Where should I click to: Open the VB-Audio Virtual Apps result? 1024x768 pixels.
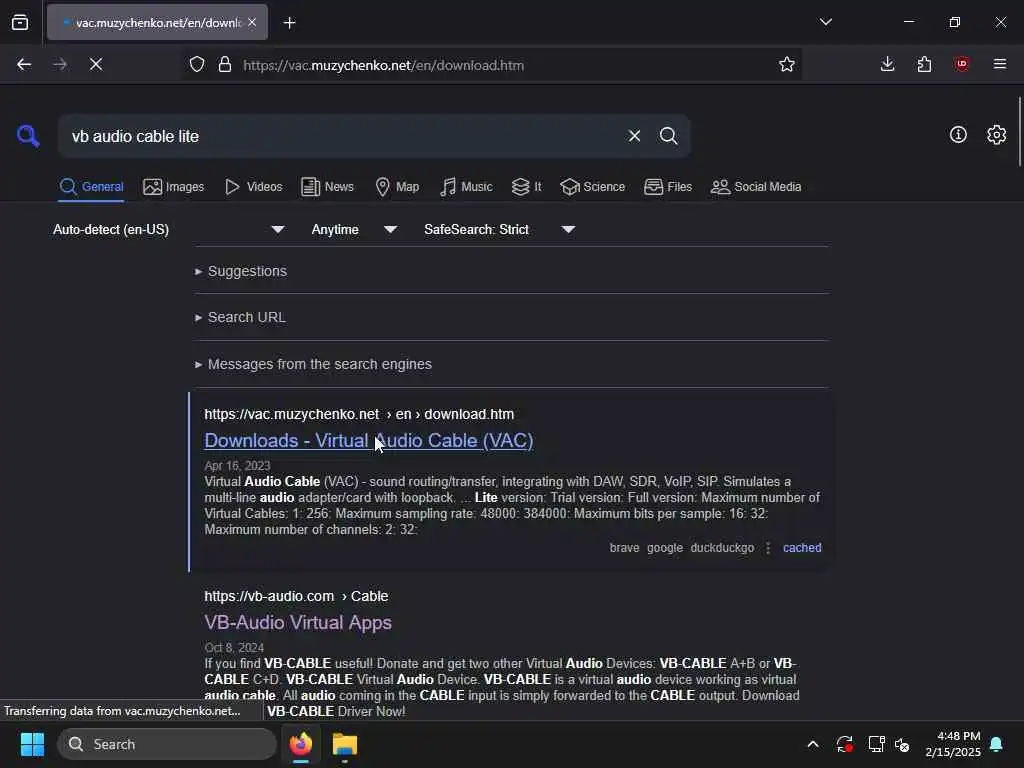coord(298,622)
